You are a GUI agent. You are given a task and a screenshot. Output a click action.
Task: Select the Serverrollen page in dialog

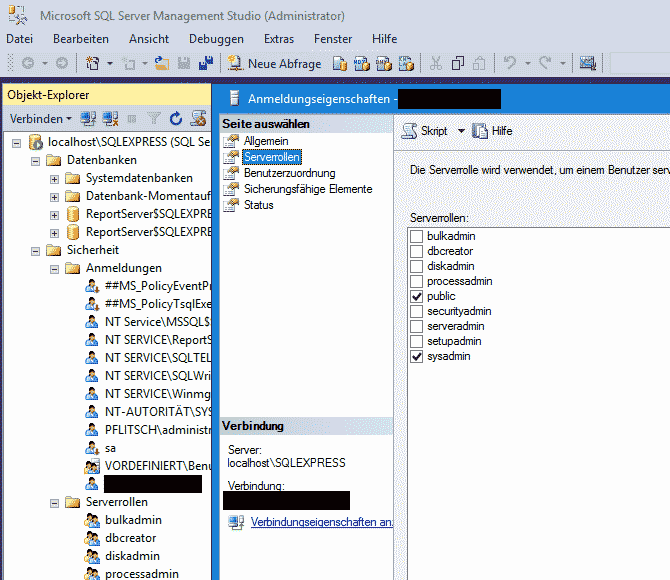tap(272, 157)
